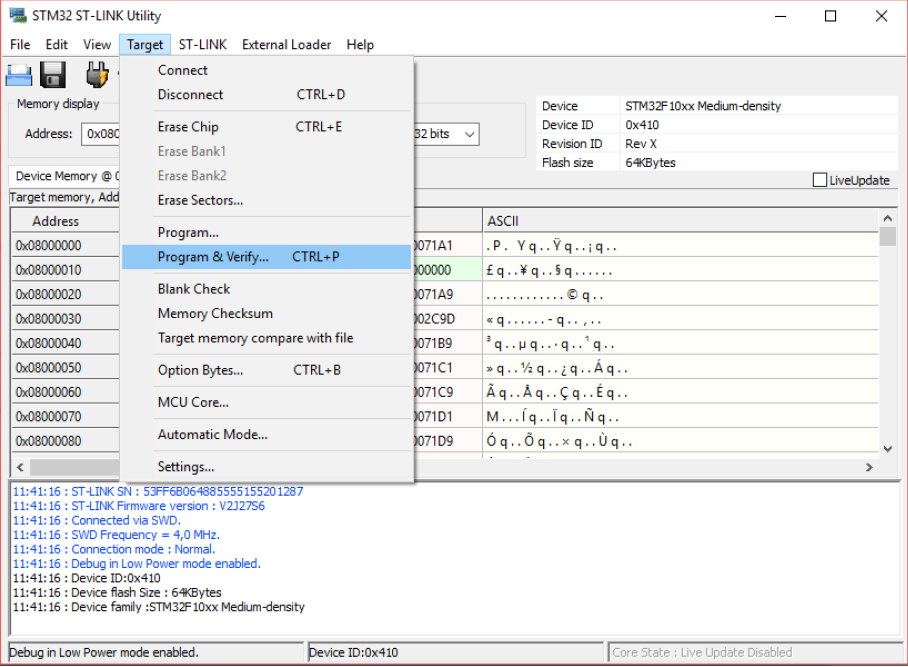
Task: Click the Device ID value 0x410
Action: [642, 125]
